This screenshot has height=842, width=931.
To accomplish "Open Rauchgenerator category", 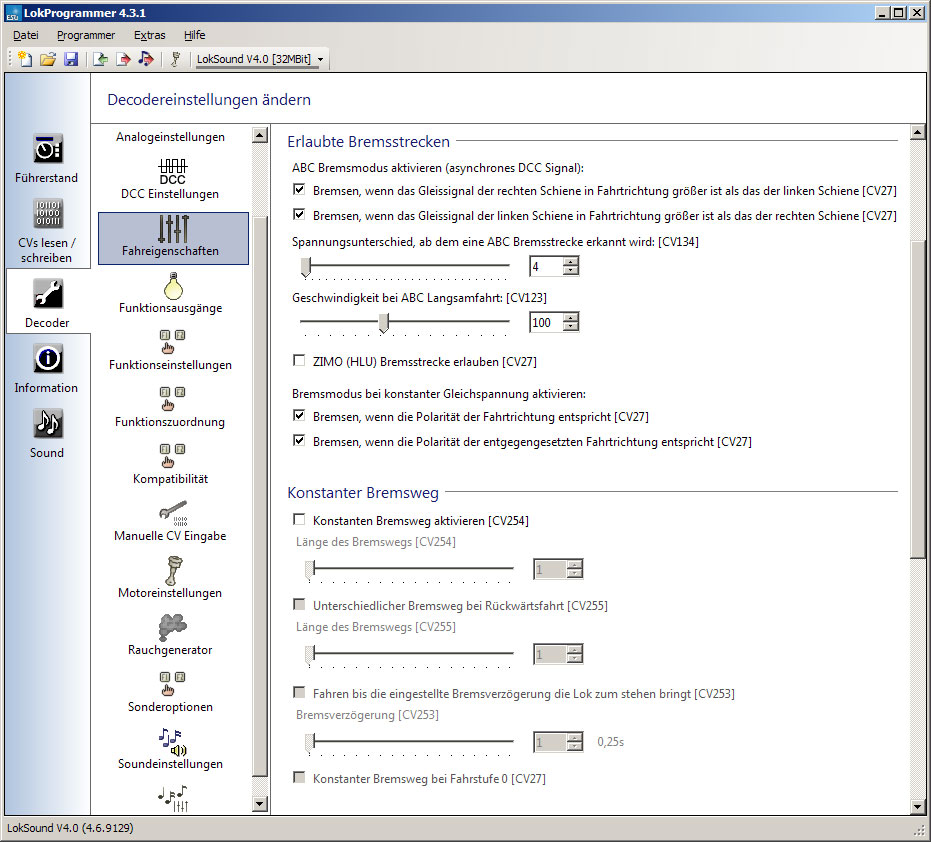I will pos(171,635).
